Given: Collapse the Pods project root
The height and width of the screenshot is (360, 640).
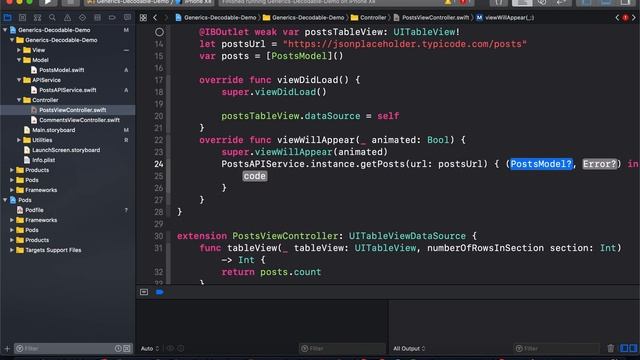Looking at the screenshot, I should [x=5, y=200].
